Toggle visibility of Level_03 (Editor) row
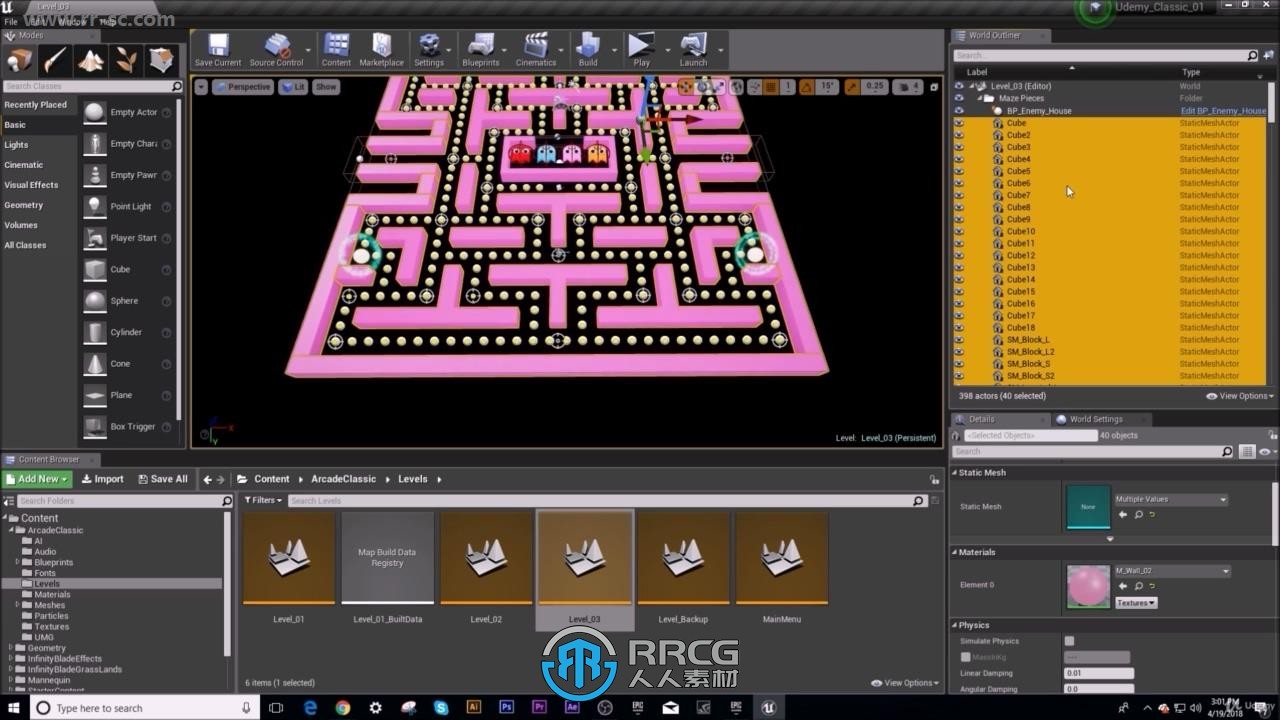Image resolution: width=1280 pixels, height=720 pixels. point(959,86)
